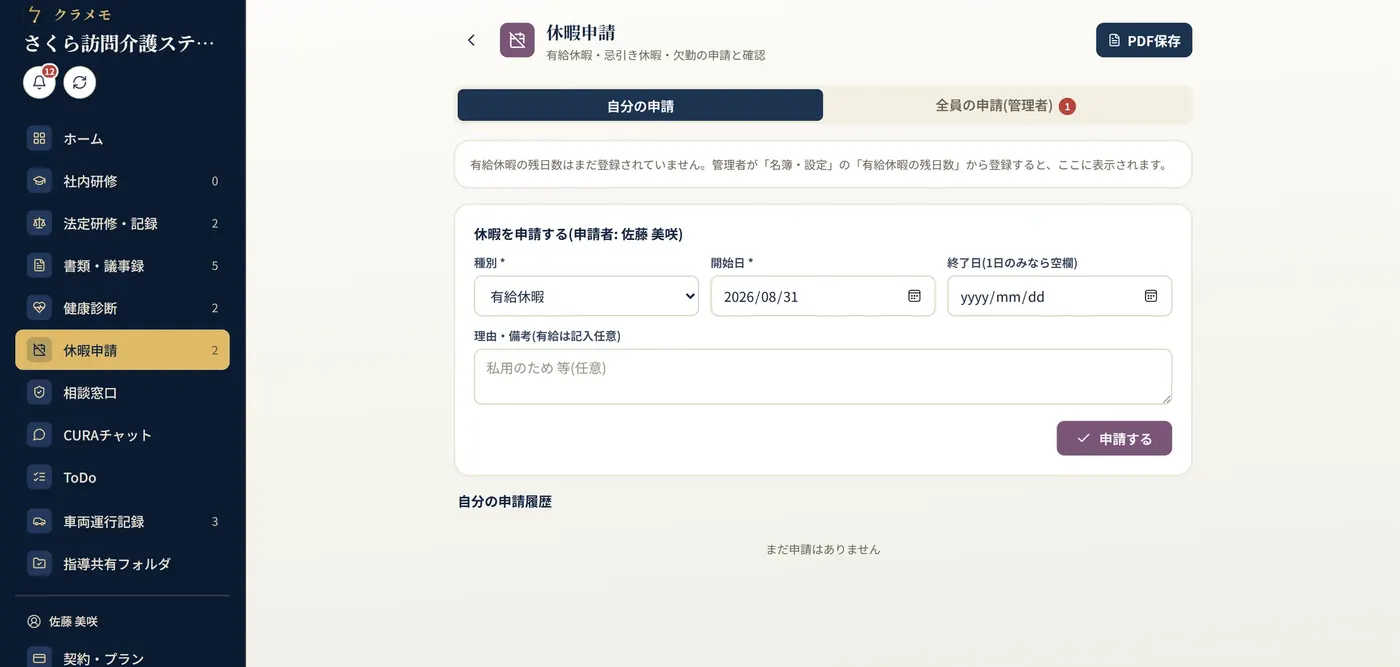The width and height of the screenshot is (1400, 667).
Task: Switch to 全員の申請(管理者) tab
Action: 1007,105
